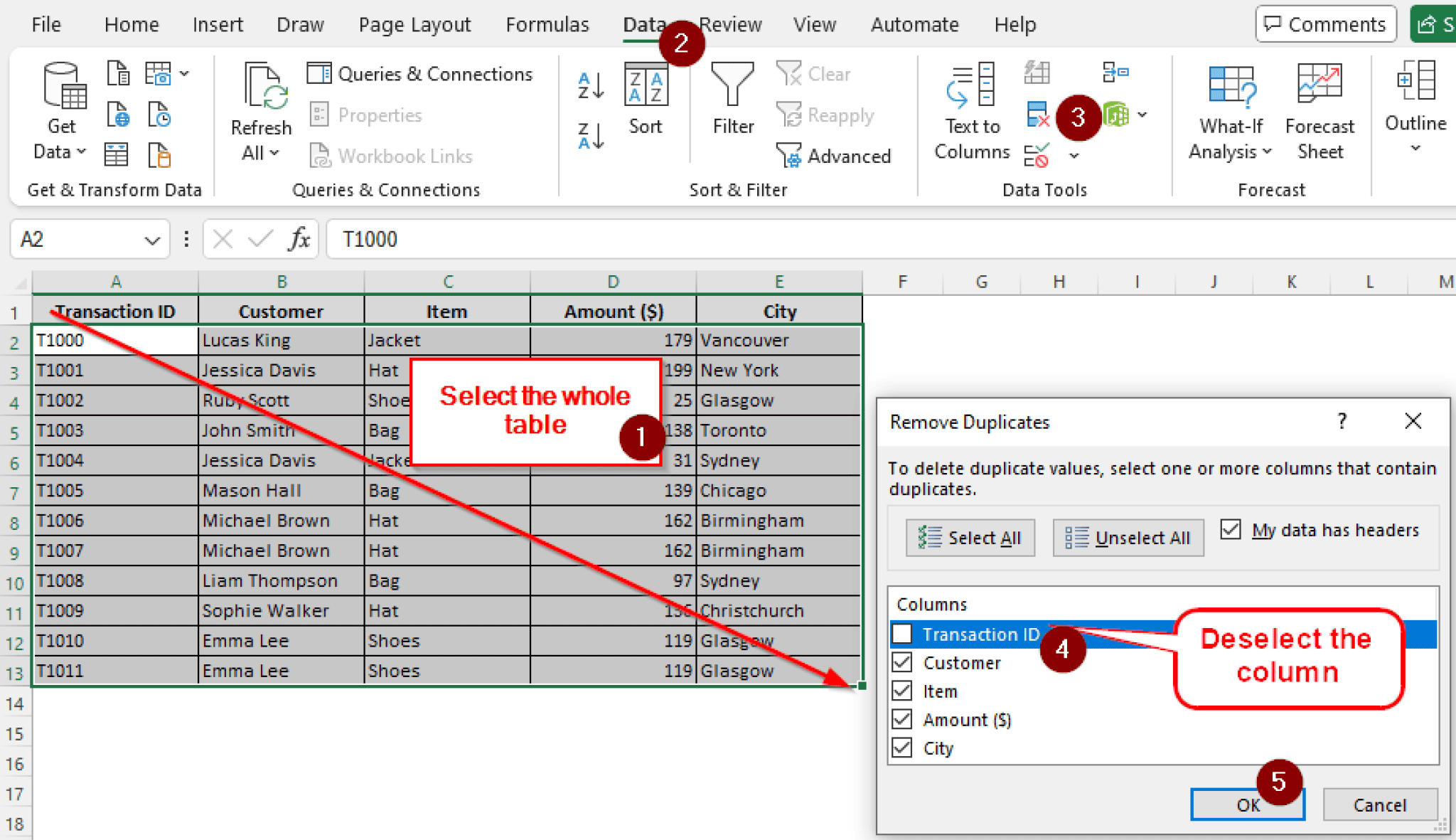The image size is (1456, 840).
Task: Open the Filter tool
Action: coord(732,100)
